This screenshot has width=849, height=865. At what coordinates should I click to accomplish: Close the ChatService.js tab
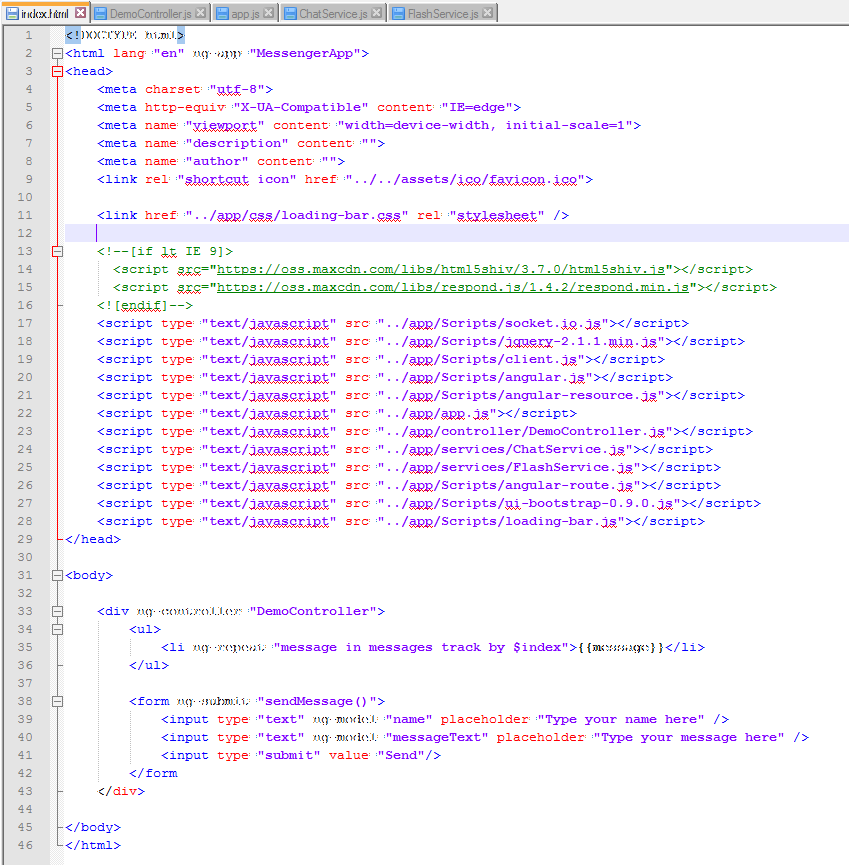(x=377, y=12)
